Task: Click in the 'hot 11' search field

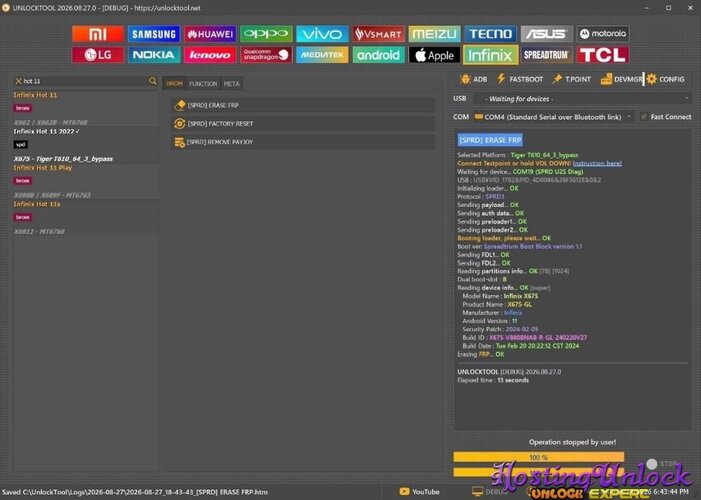Action: (85, 81)
